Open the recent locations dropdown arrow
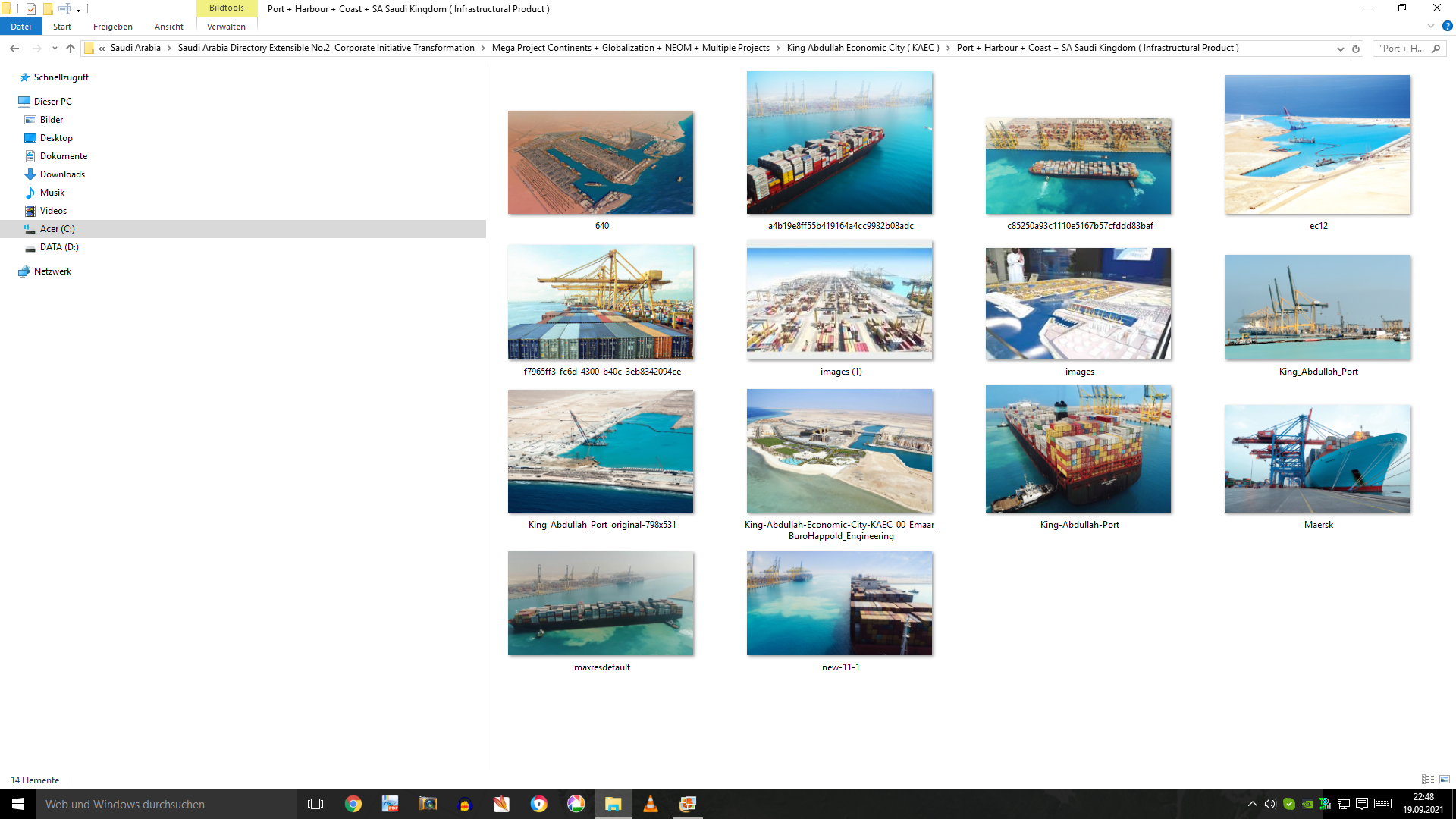1456x819 pixels. [x=54, y=49]
